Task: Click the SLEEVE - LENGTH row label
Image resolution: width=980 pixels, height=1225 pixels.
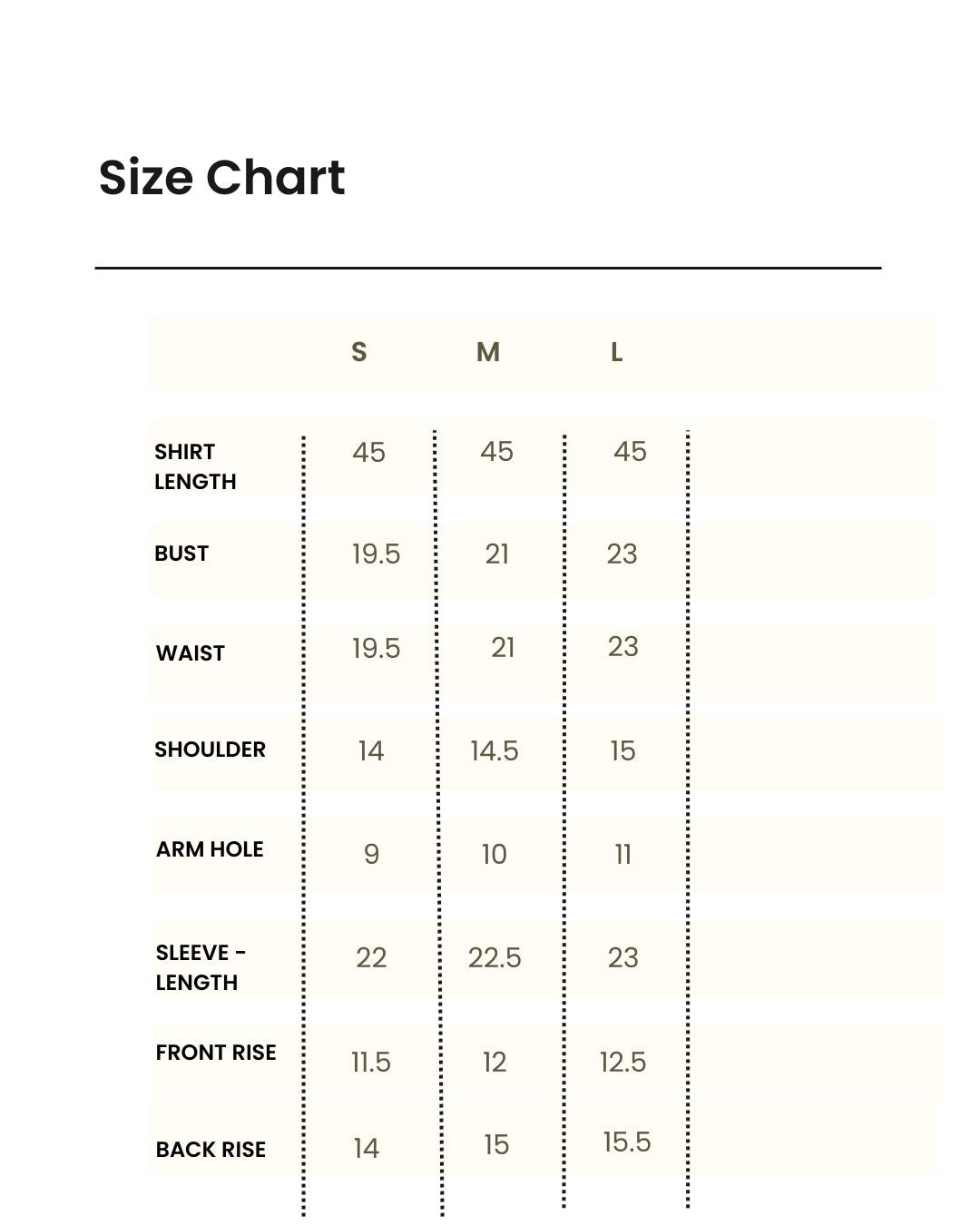Action: pyautogui.click(x=201, y=967)
